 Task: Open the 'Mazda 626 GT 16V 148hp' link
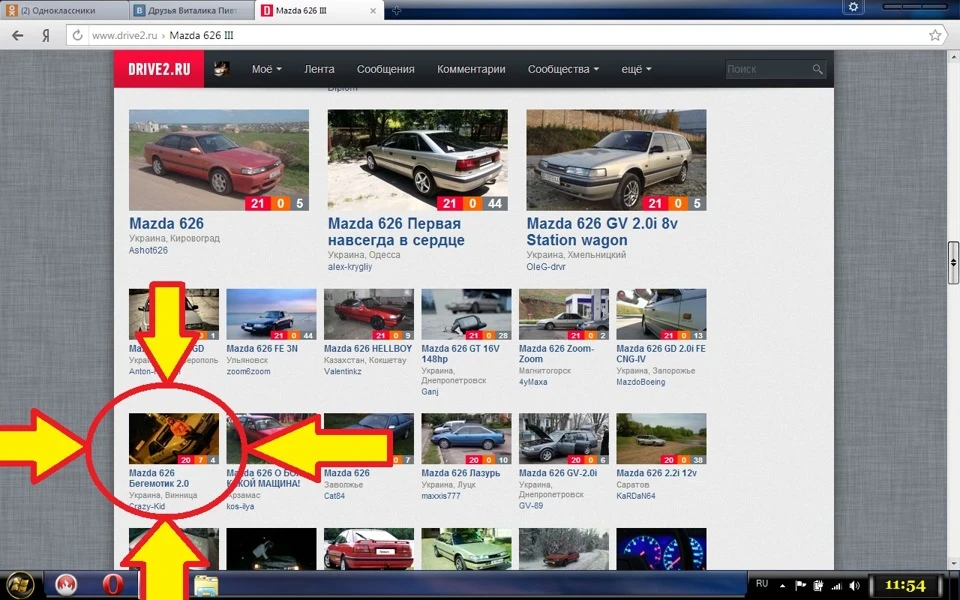(x=460, y=353)
